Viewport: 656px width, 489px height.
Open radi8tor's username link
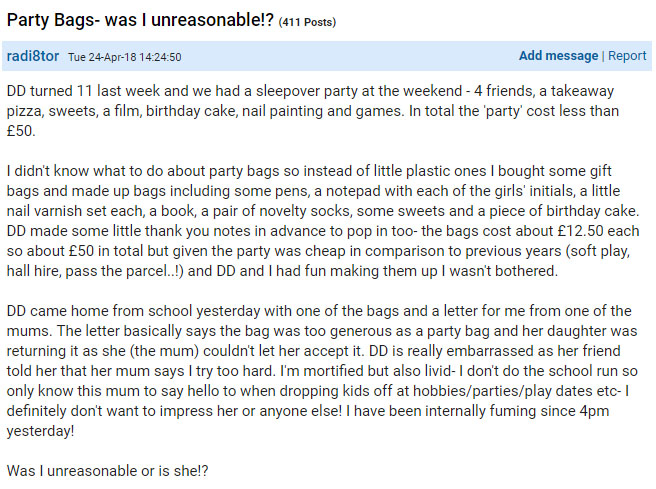(x=33, y=57)
